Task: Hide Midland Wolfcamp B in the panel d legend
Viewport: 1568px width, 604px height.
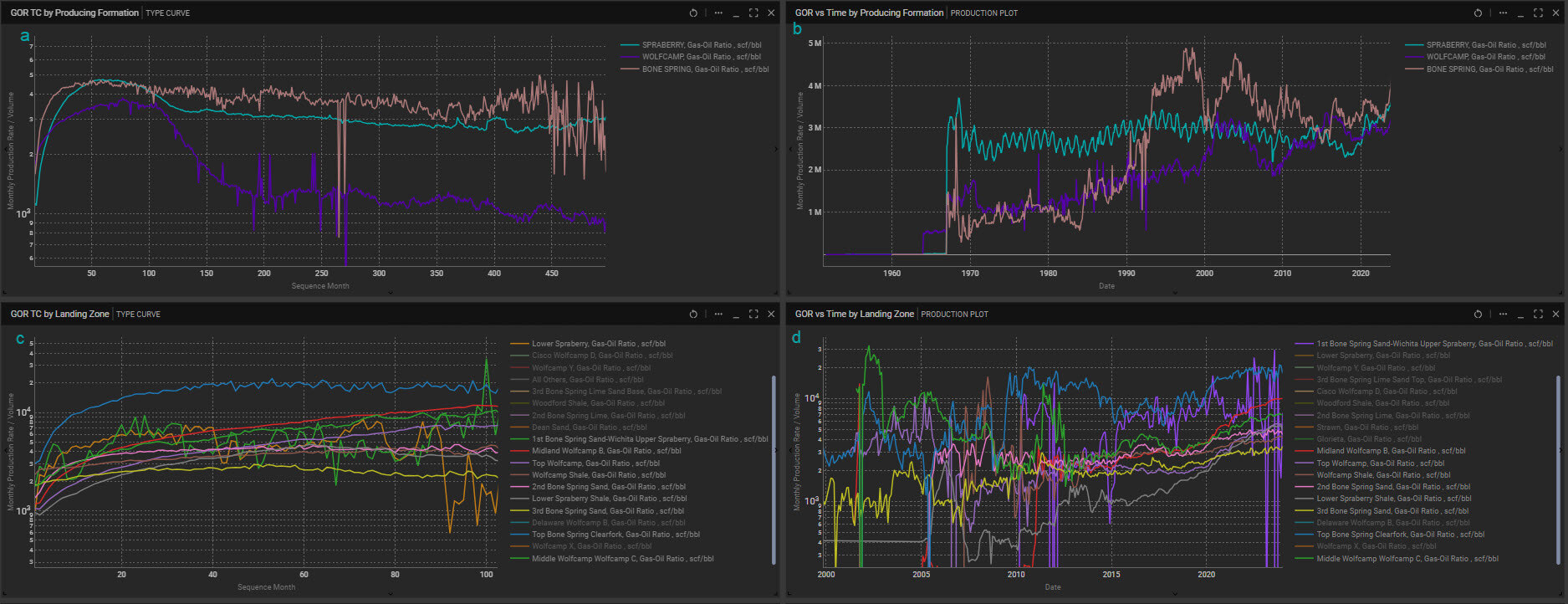Action: [1391, 451]
